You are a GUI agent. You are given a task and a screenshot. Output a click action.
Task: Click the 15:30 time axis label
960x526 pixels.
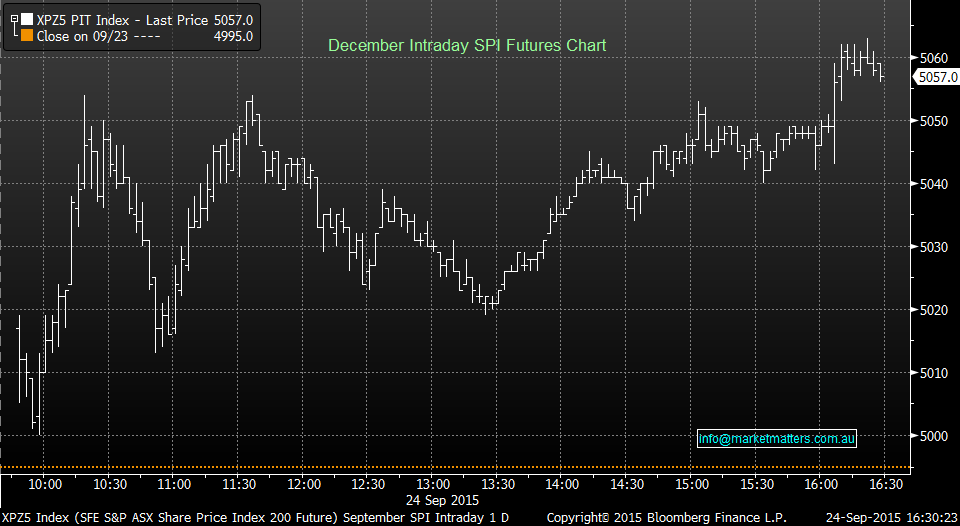[757, 484]
